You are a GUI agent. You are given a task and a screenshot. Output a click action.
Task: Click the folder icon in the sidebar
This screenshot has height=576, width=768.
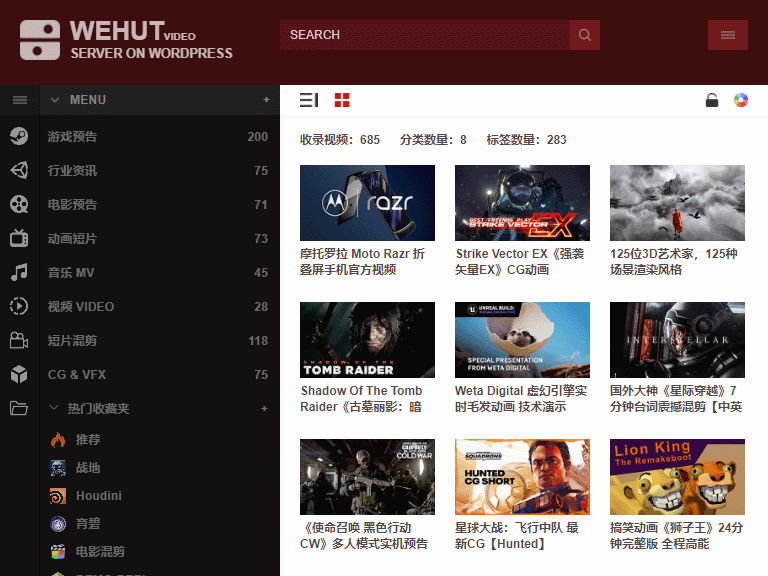pyautogui.click(x=19, y=408)
